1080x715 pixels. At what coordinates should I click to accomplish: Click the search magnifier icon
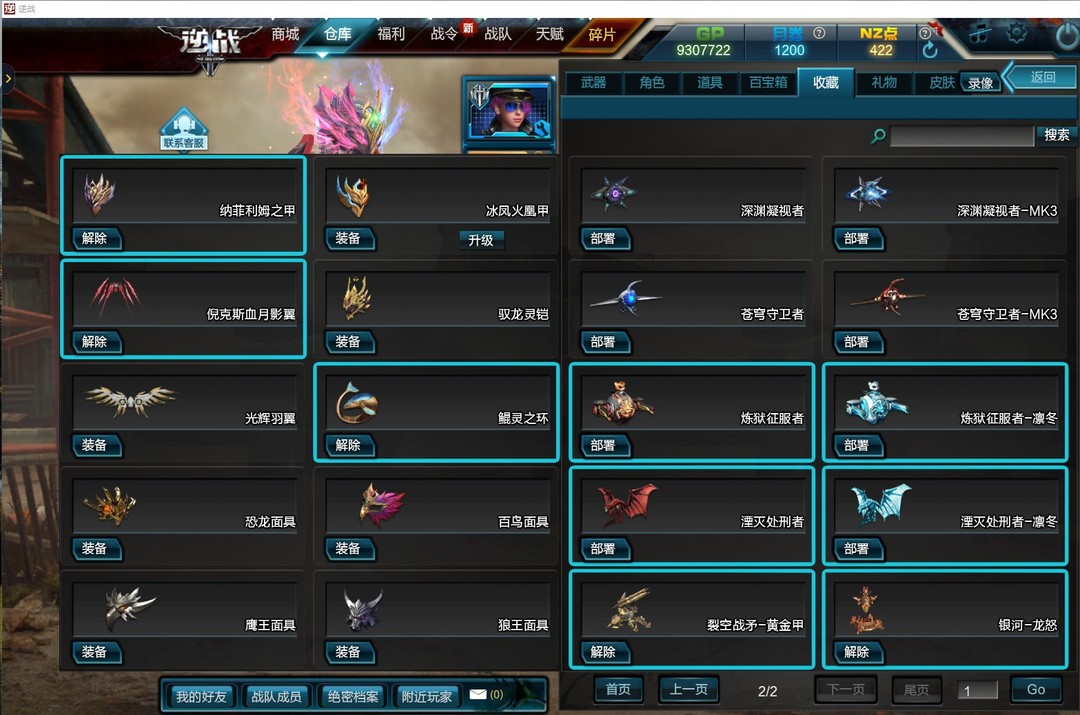(x=878, y=136)
